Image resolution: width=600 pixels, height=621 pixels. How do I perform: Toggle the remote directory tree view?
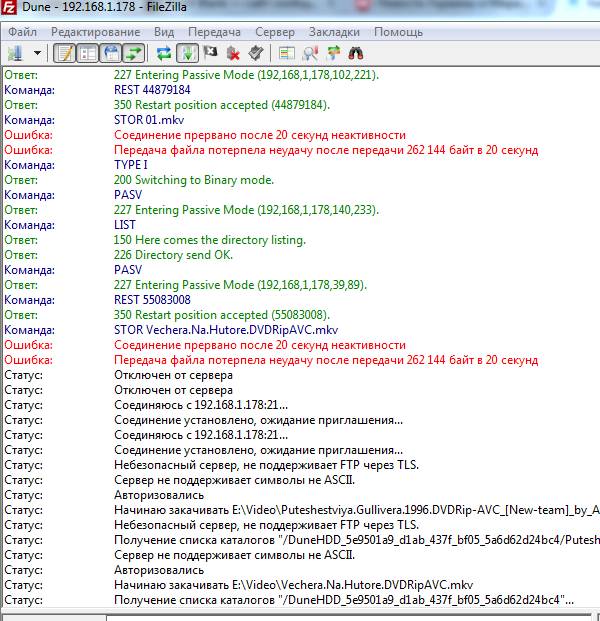coord(110,52)
